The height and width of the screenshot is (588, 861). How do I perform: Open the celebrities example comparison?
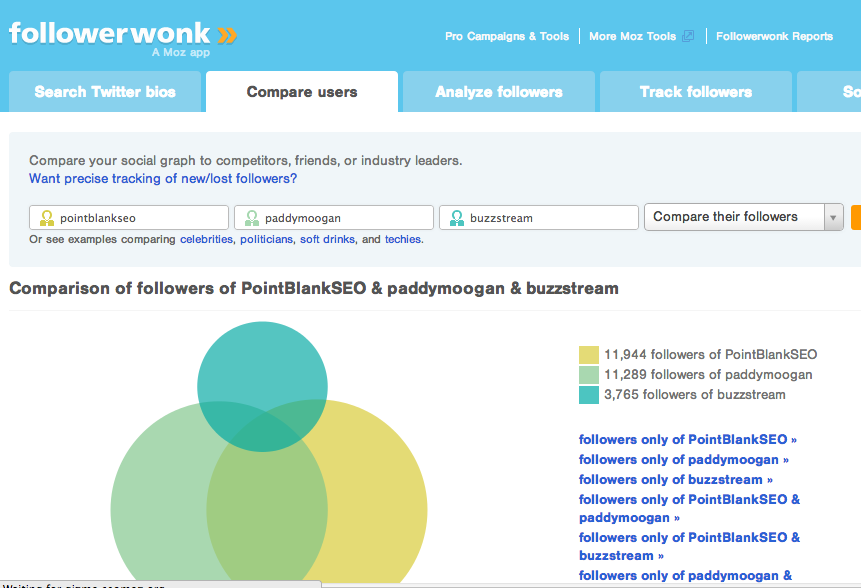(206, 239)
